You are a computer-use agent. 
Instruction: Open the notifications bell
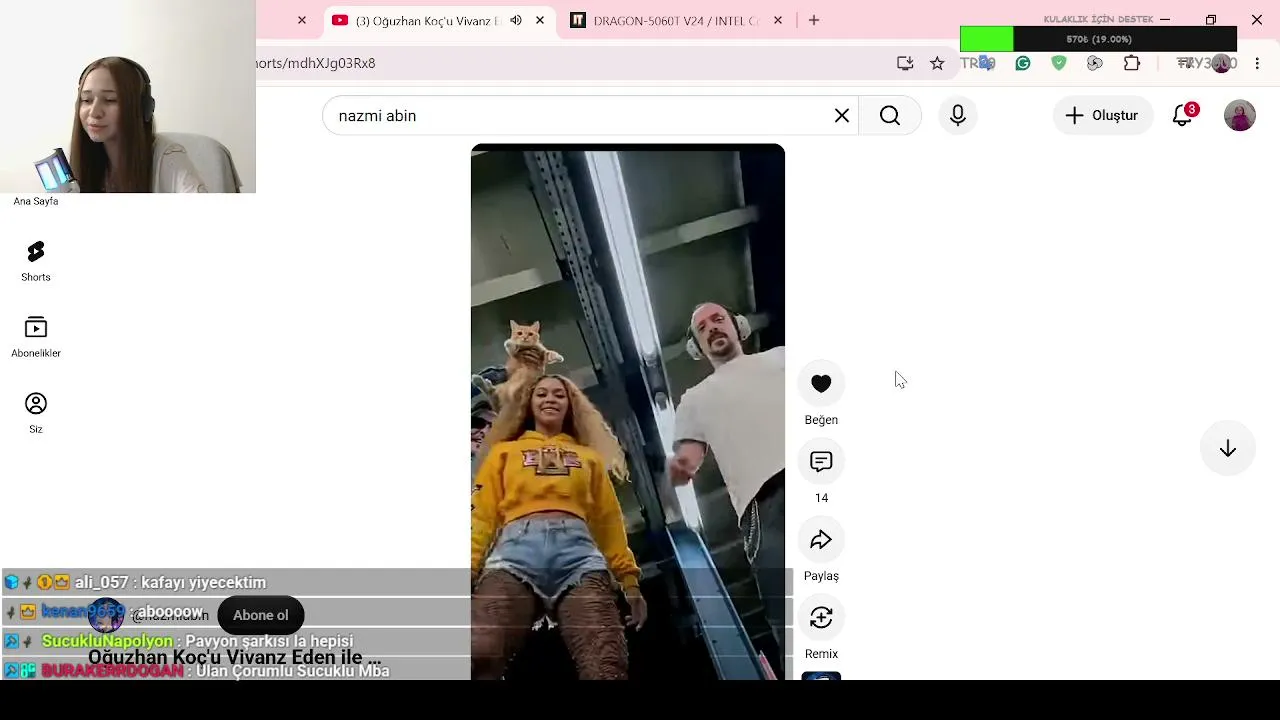[x=1183, y=116]
